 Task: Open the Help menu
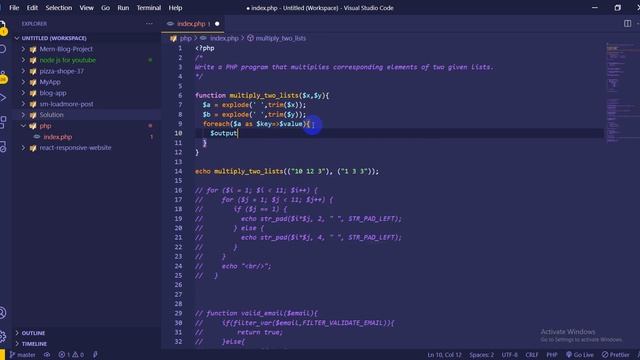coord(176,8)
